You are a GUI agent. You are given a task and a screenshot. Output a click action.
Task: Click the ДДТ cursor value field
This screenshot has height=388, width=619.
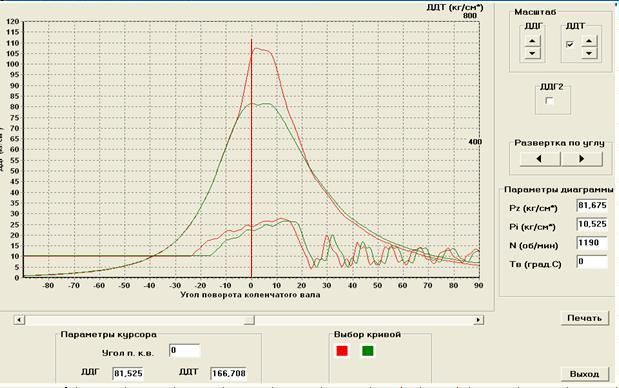229,373
